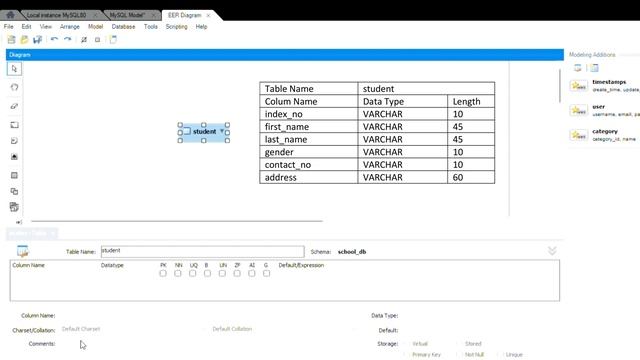Select the user table template
The image size is (640, 360).
605,110
